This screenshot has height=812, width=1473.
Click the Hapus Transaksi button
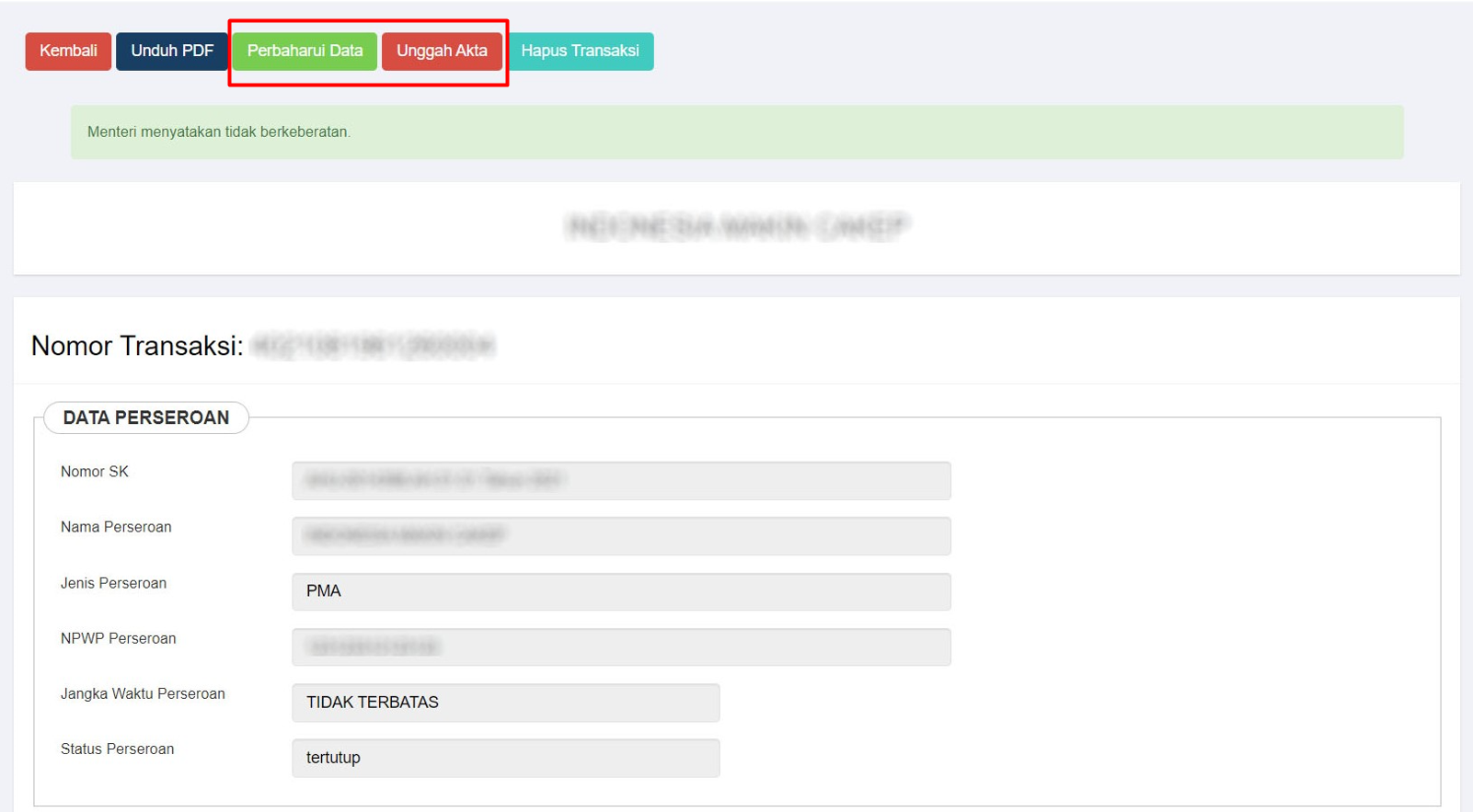coord(580,51)
